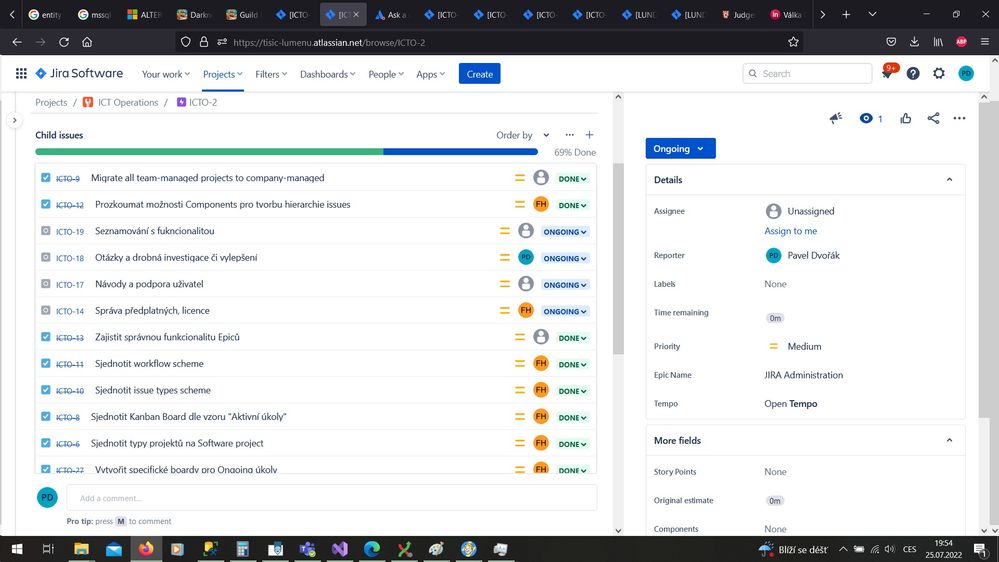Click the Create button
The image size is (999, 562).
coord(480,74)
